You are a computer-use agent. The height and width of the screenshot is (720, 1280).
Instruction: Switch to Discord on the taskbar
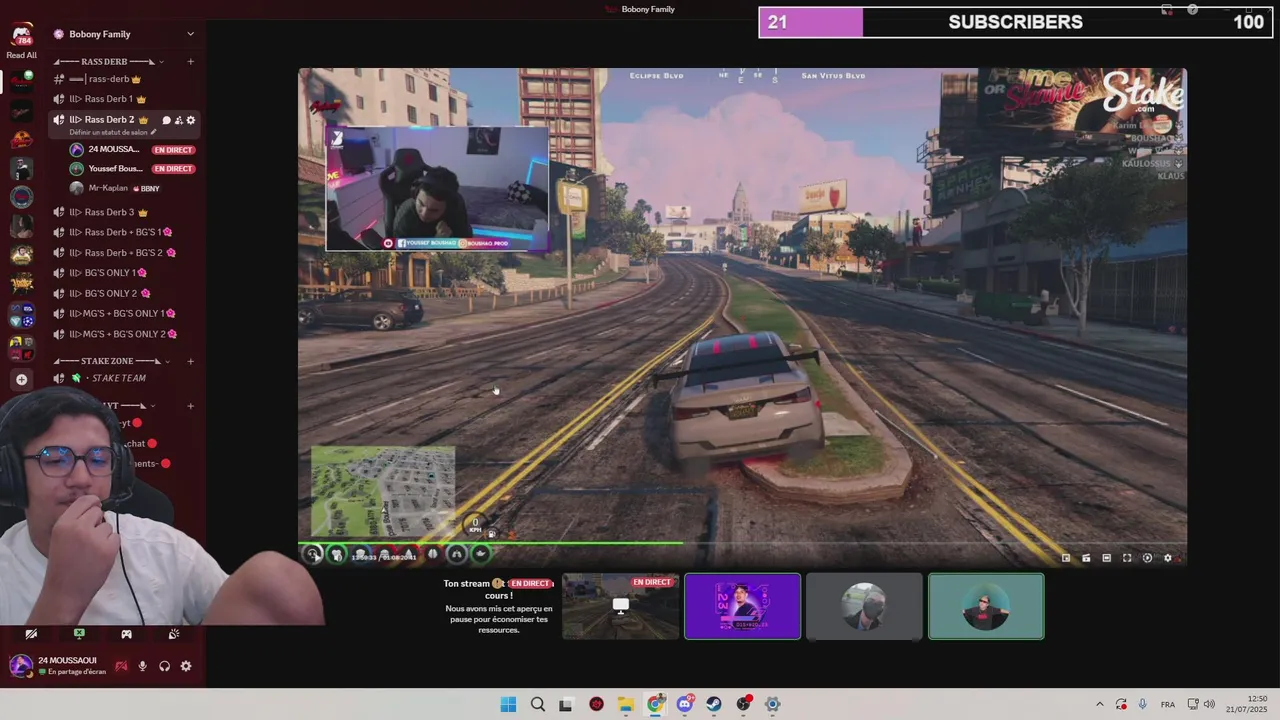(684, 704)
